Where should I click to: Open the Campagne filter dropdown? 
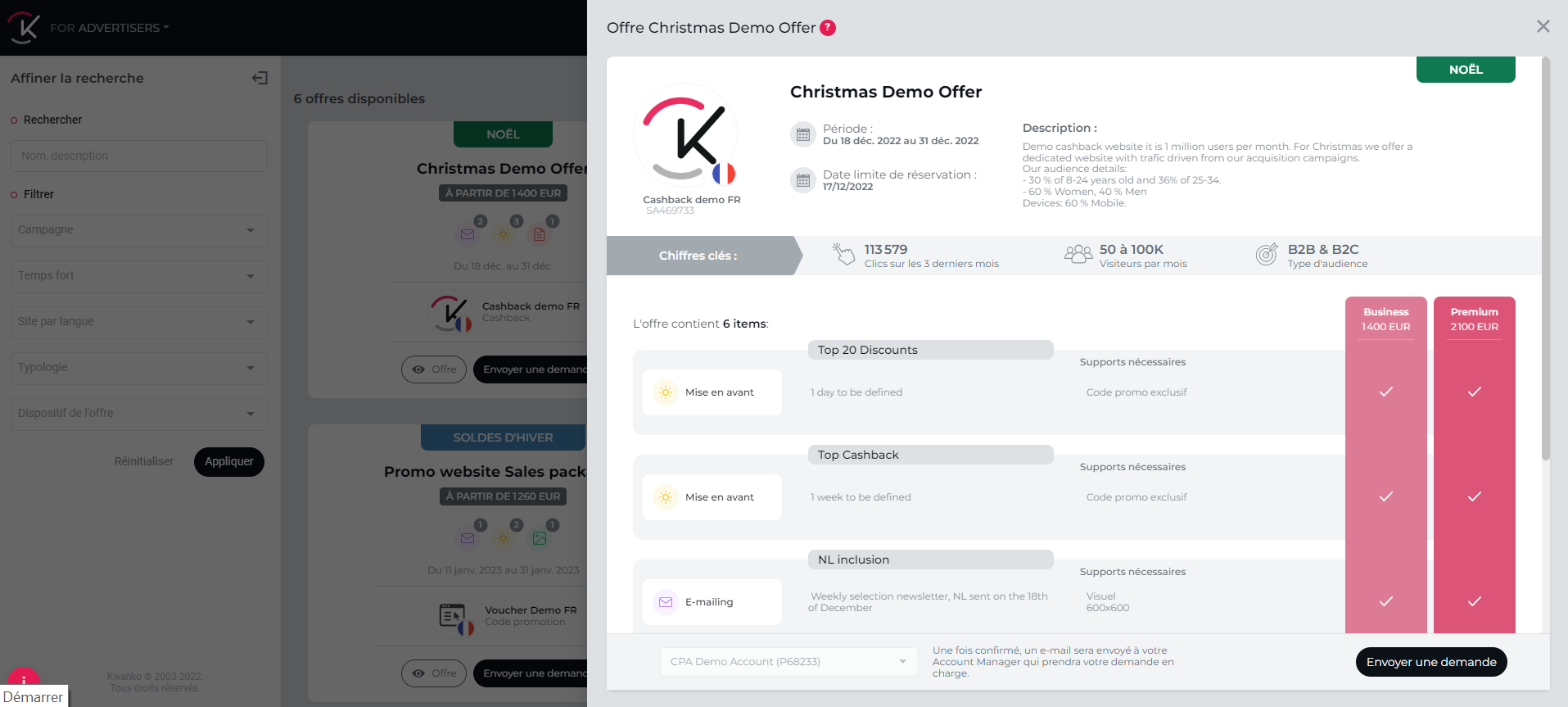tap(138, 230)
